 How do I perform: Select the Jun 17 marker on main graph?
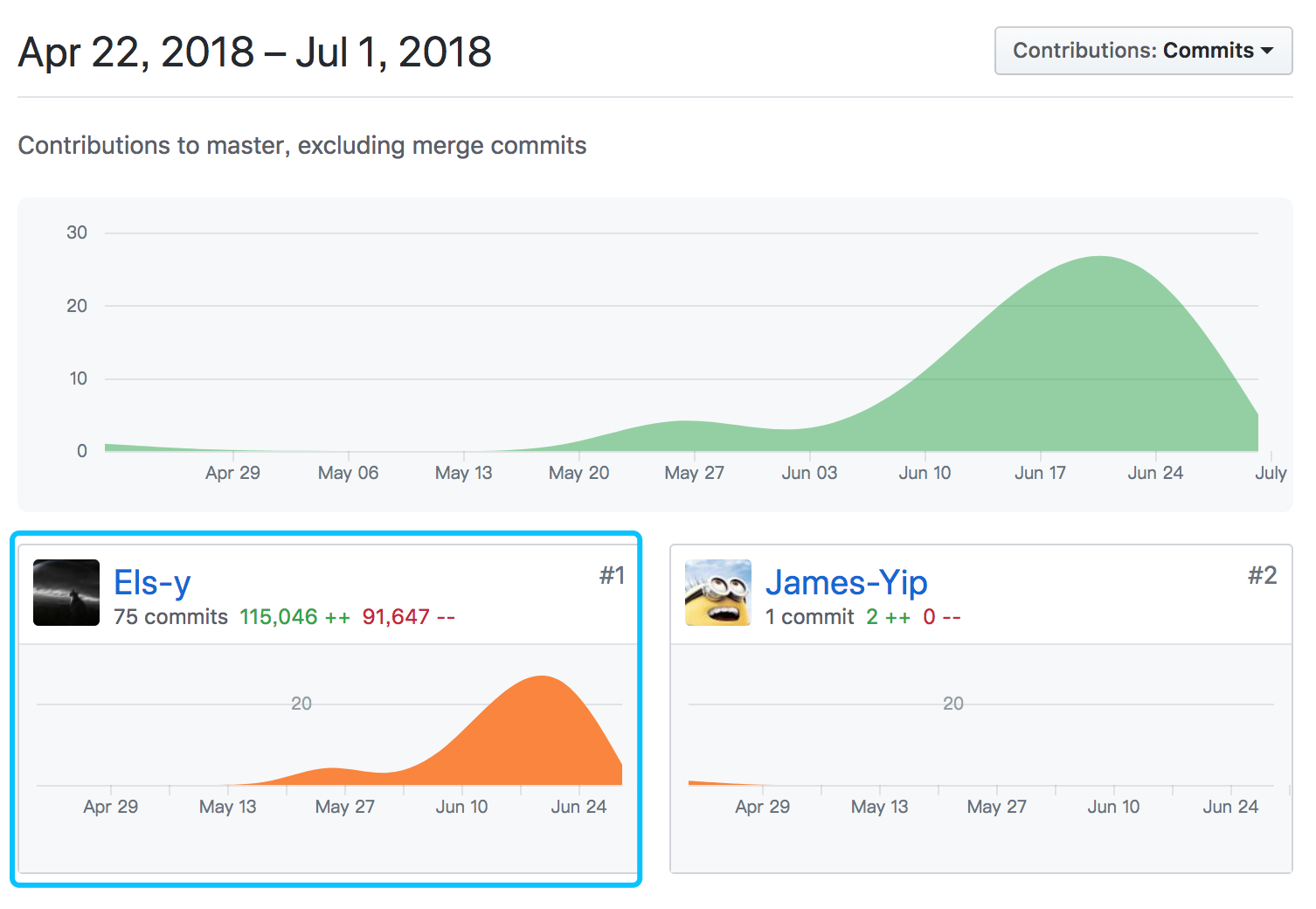click(x=1040, y=473)
